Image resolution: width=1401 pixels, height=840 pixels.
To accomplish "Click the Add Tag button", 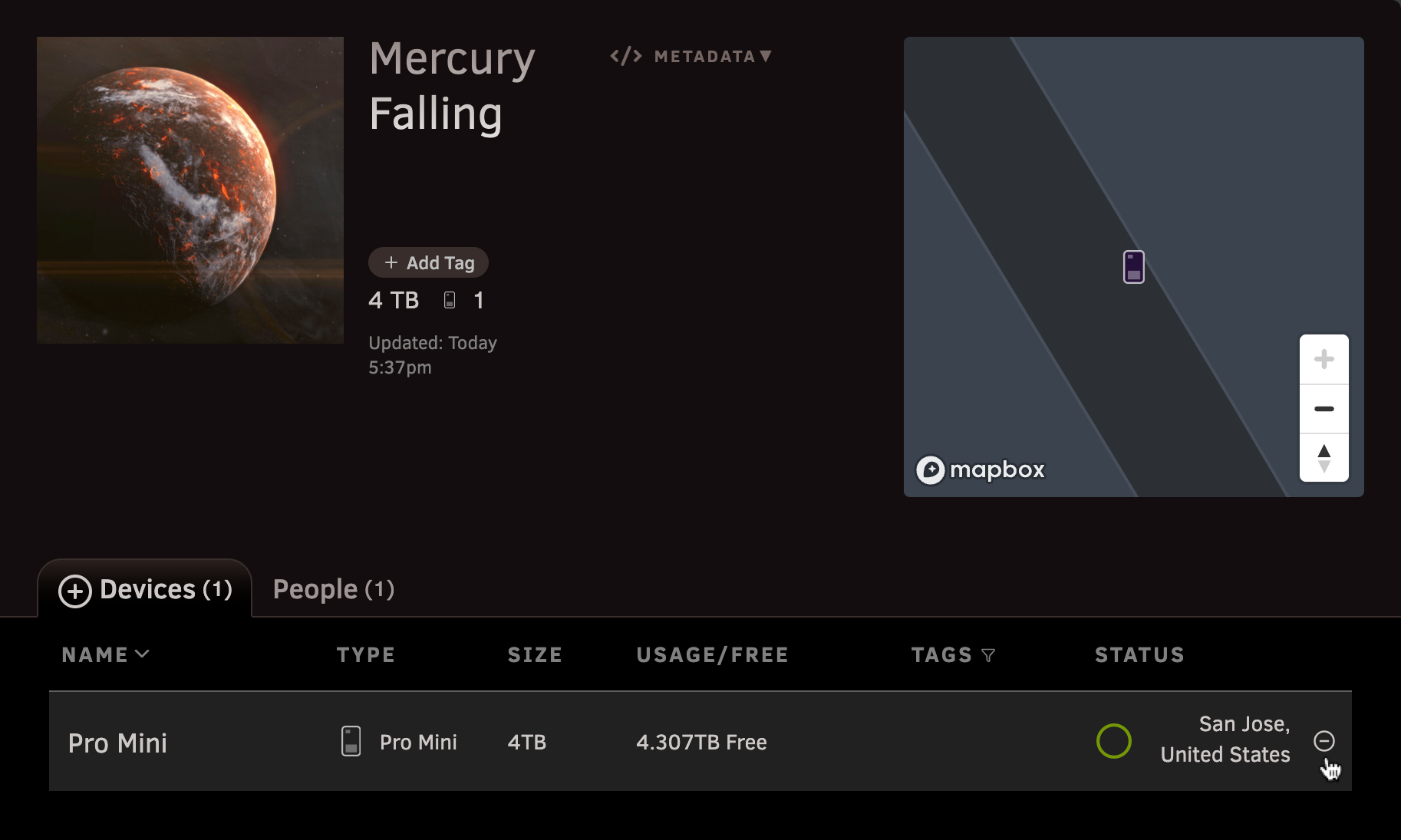I will [x=428, y=262].
